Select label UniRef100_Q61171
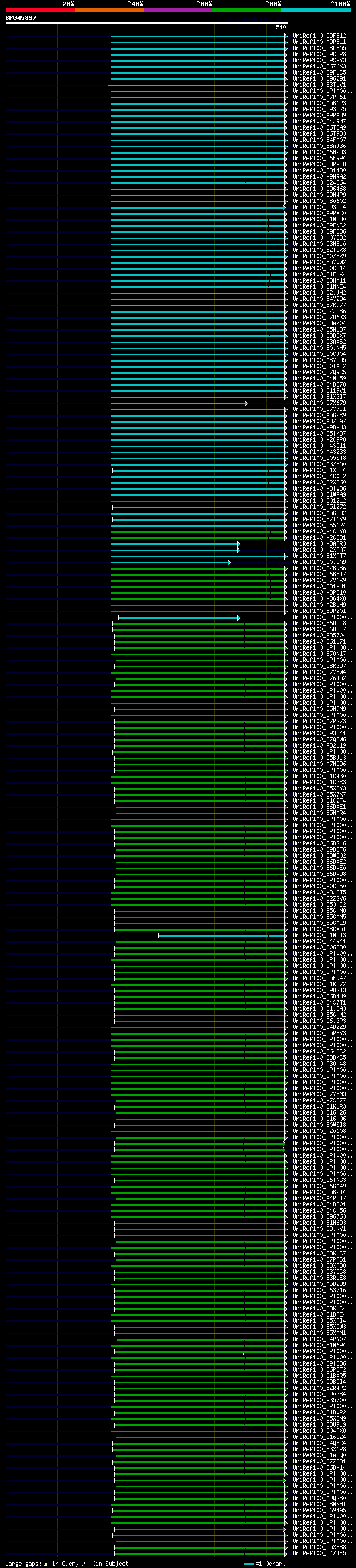This screenshot has width=356, height=1568. (319, 641)
